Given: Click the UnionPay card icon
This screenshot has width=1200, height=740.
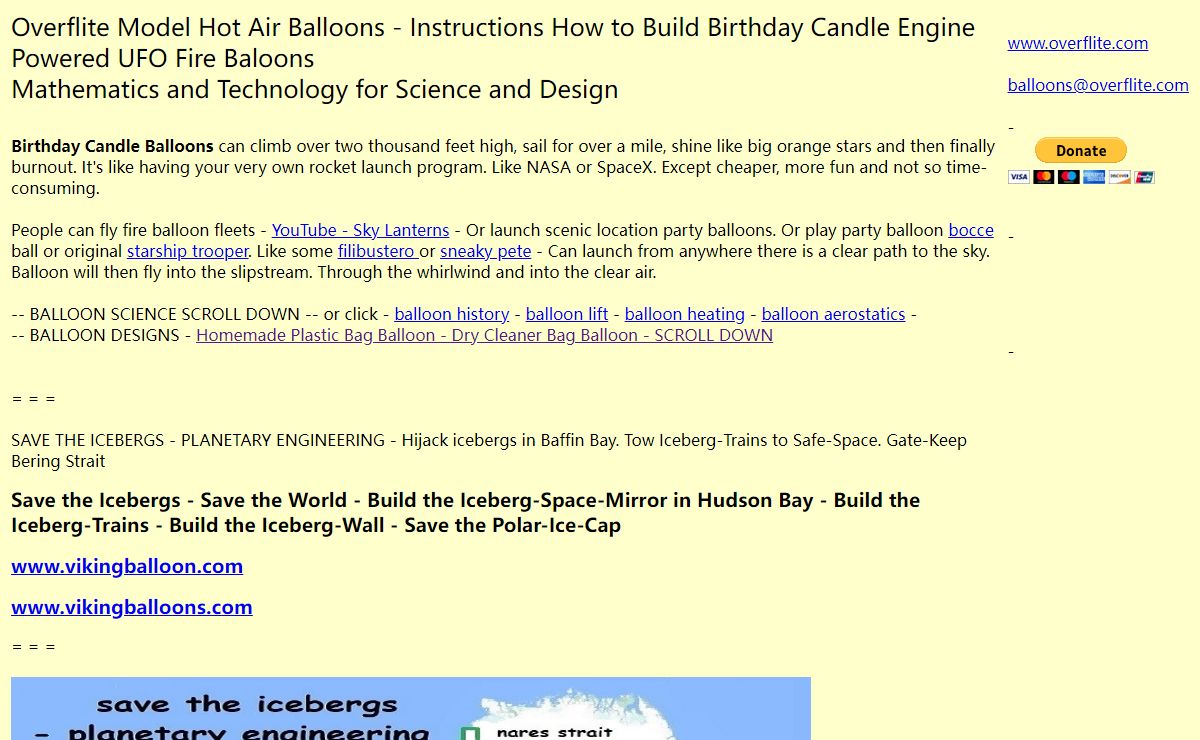Looking at the screenshot, I should 1145,177.
